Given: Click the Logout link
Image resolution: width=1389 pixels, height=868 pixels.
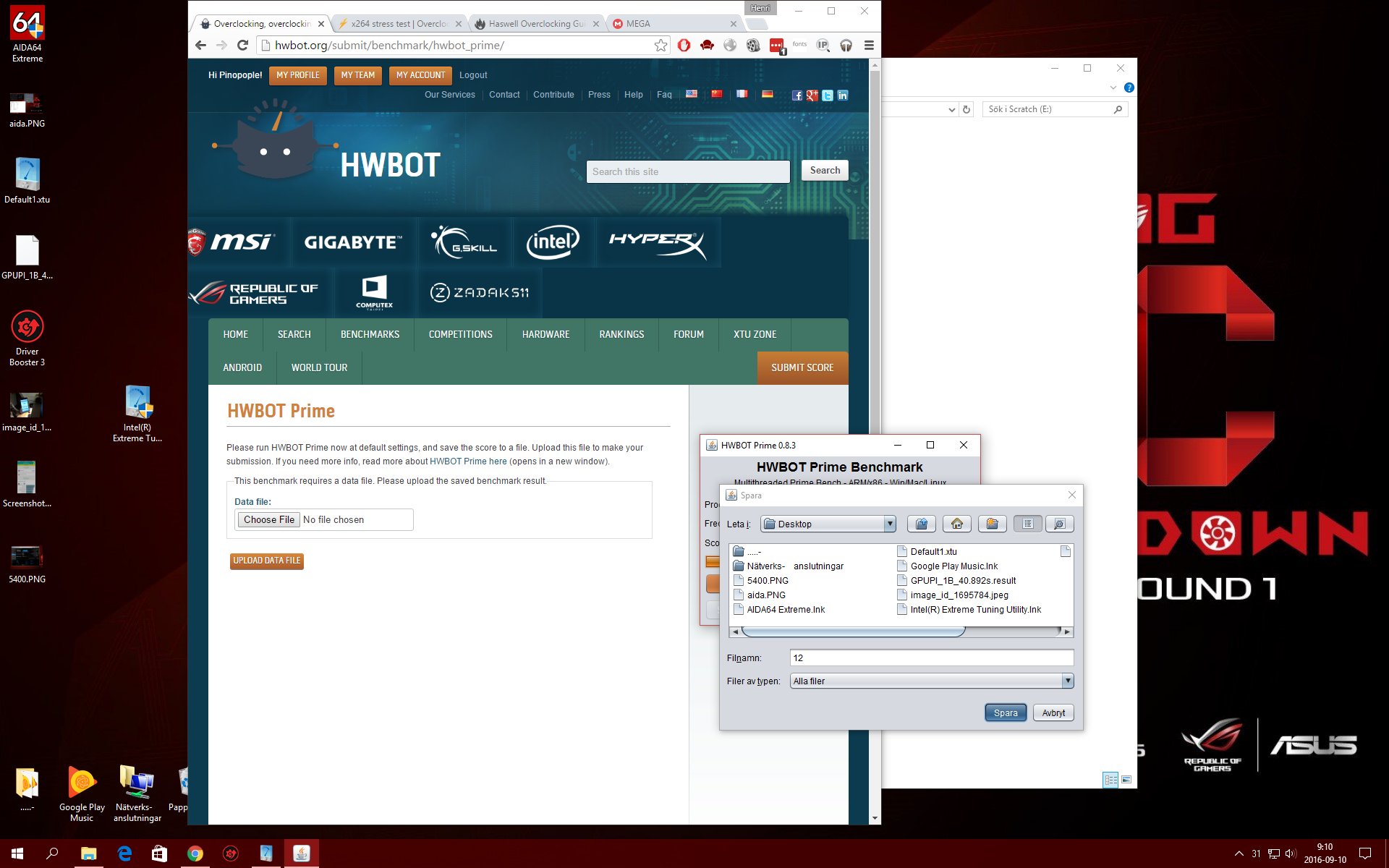Looking at the screenshot, I should coord(473,75).
